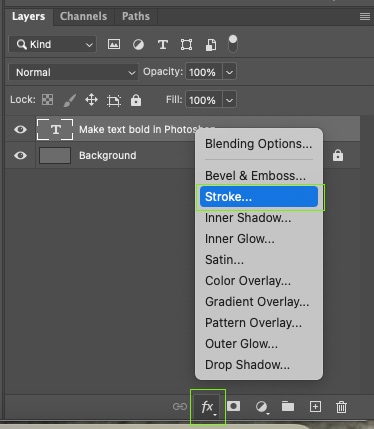
Task: Create a new group folder
Action: pos(288,406)
